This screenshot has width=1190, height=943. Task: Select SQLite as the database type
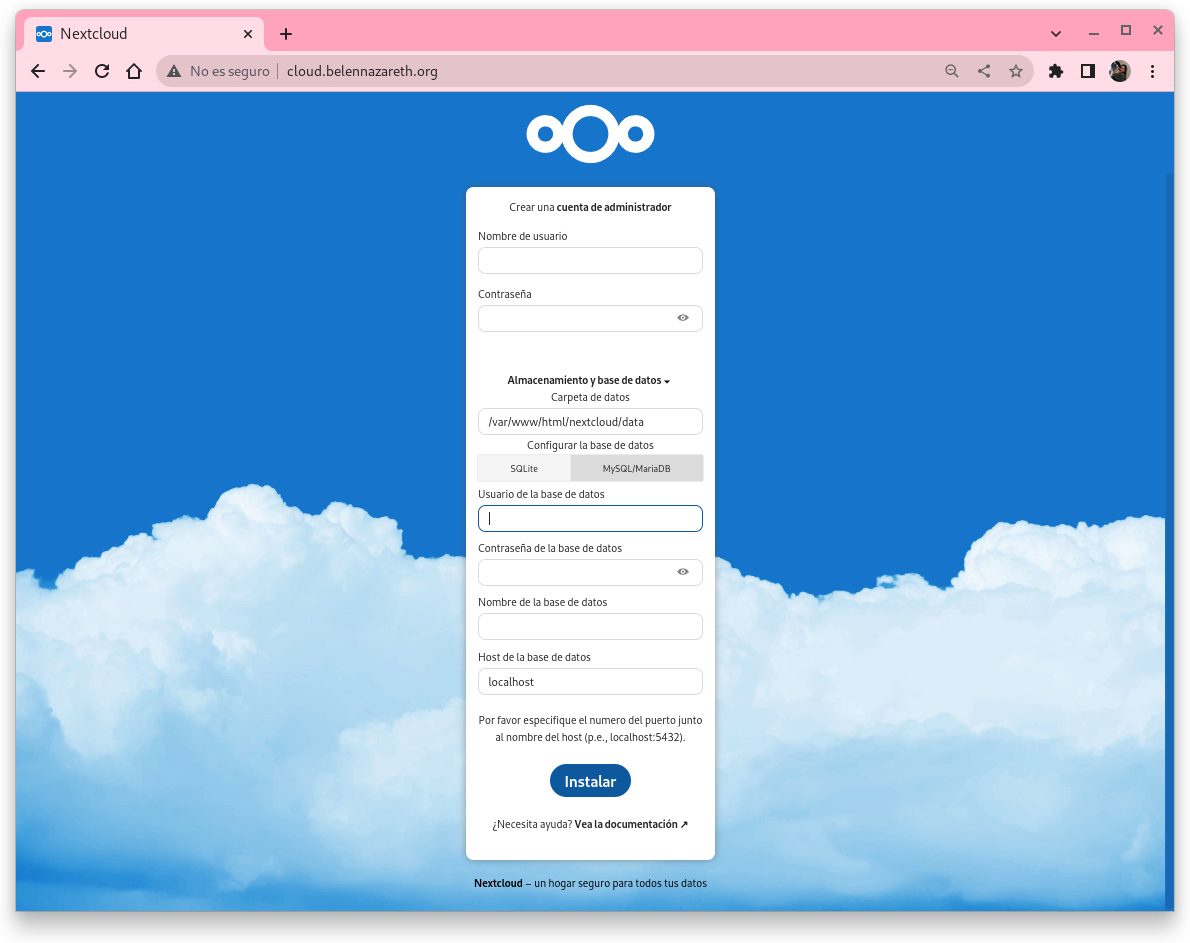point(524,468)
